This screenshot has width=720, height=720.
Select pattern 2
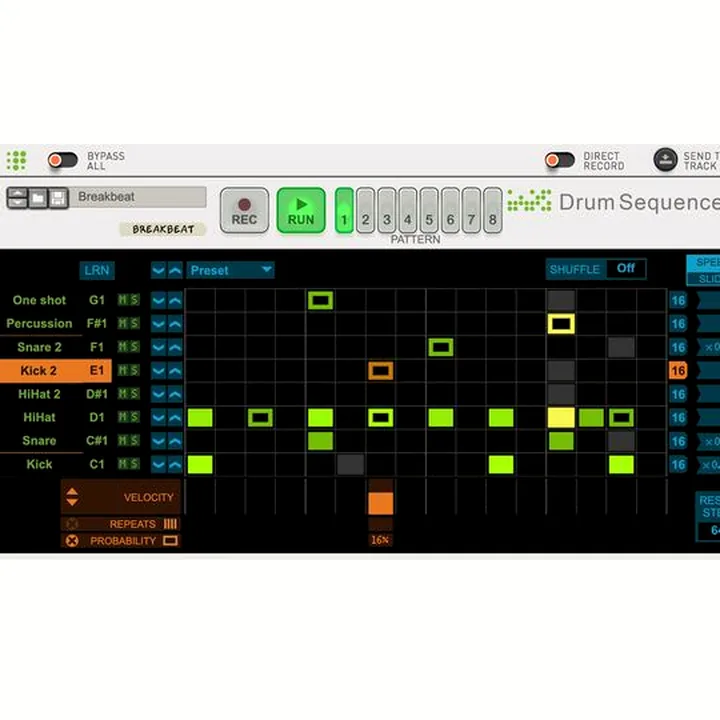click(x=366, y=210)
